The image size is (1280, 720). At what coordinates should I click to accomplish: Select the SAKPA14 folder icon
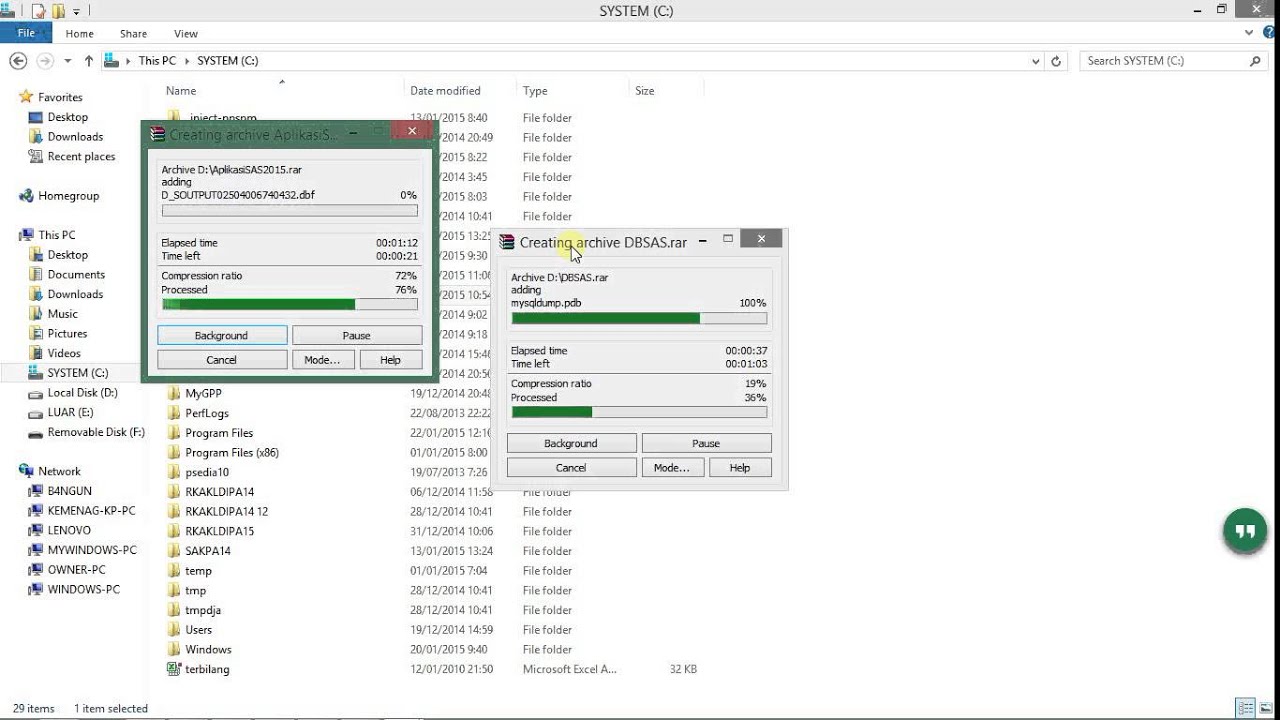pyautogui.click(x=174, y=550)
